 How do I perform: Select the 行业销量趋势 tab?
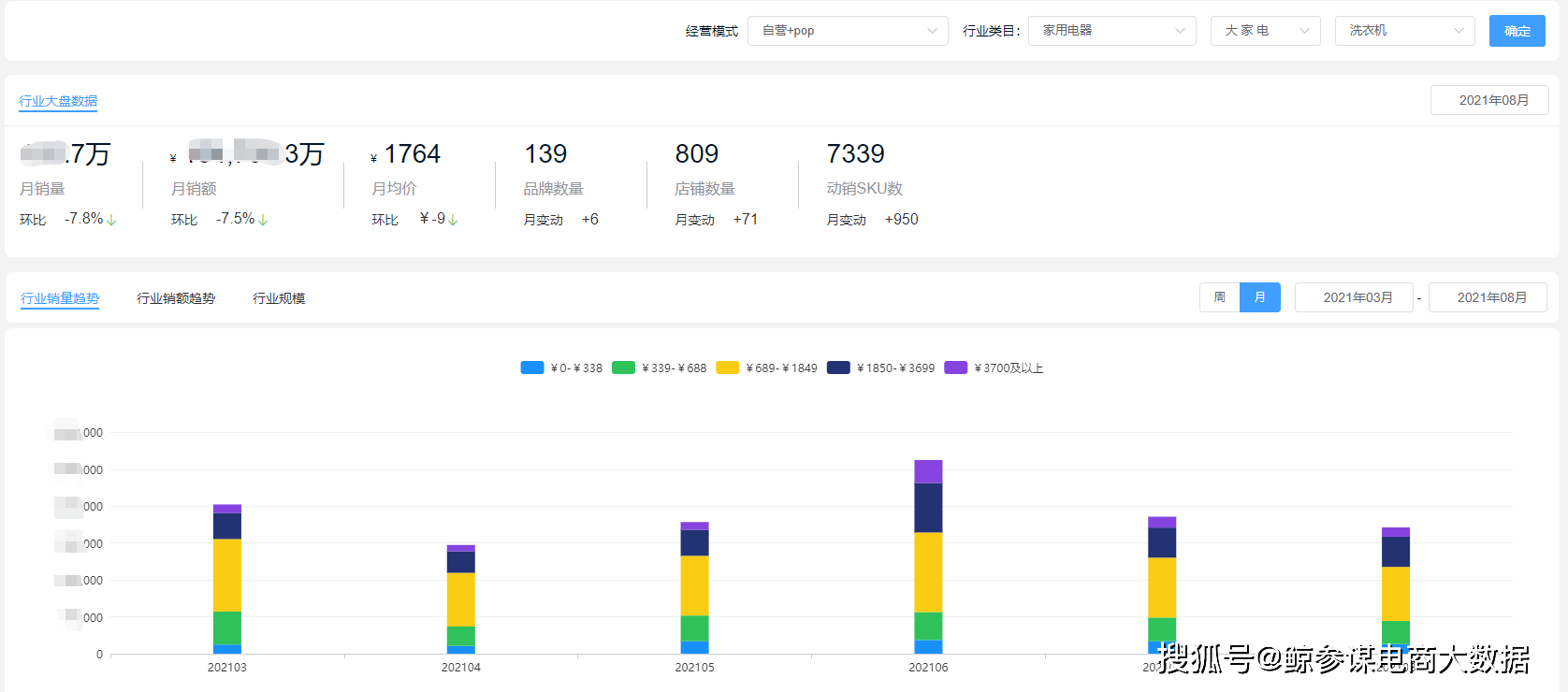point(60,298)
